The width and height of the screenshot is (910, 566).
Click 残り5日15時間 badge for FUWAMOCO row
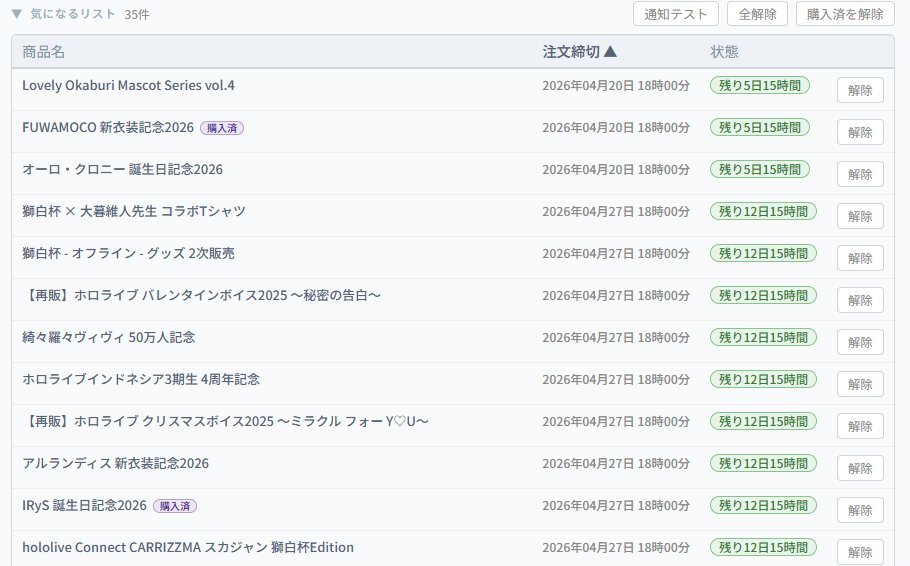(760, 127)
